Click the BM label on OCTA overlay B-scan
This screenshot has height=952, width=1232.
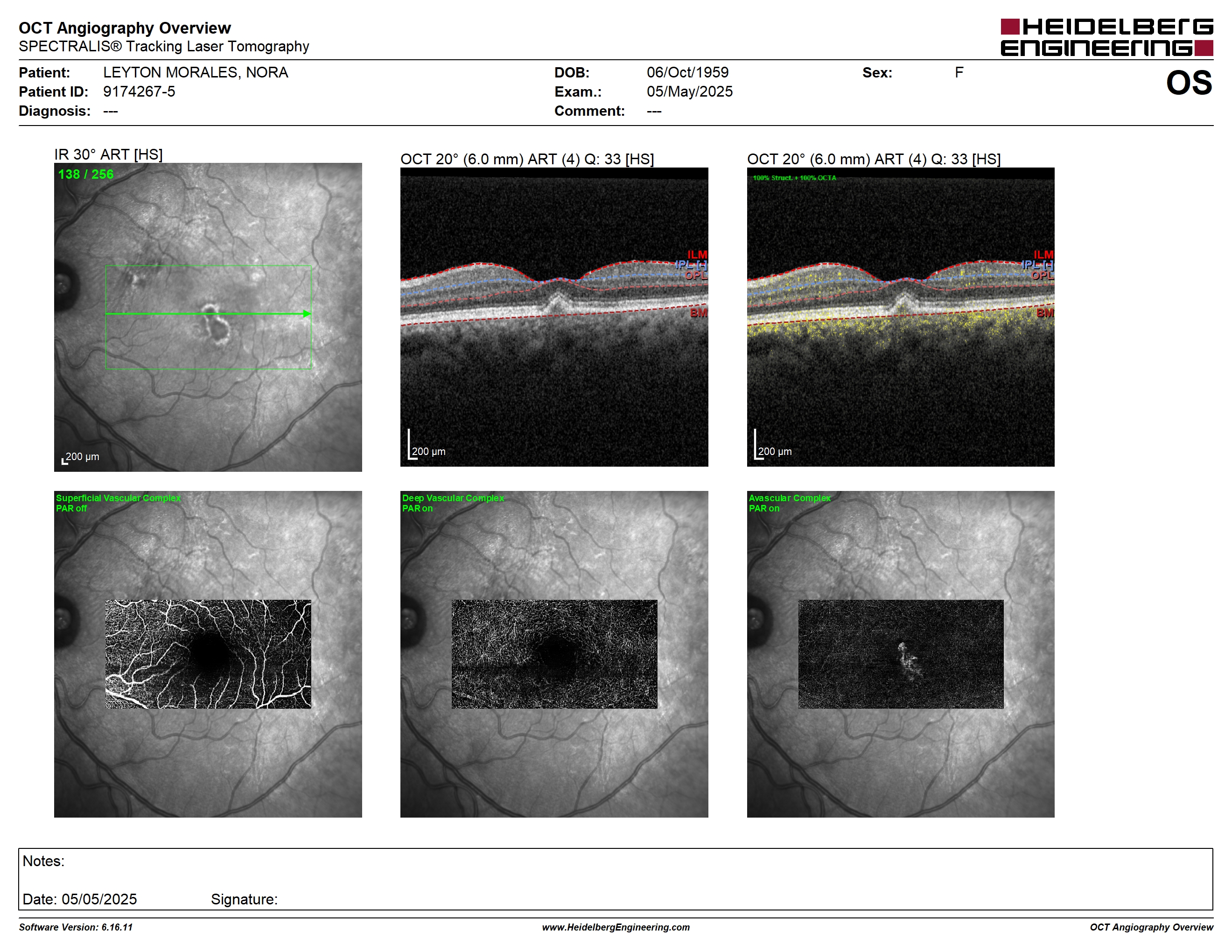point(1045,313)
